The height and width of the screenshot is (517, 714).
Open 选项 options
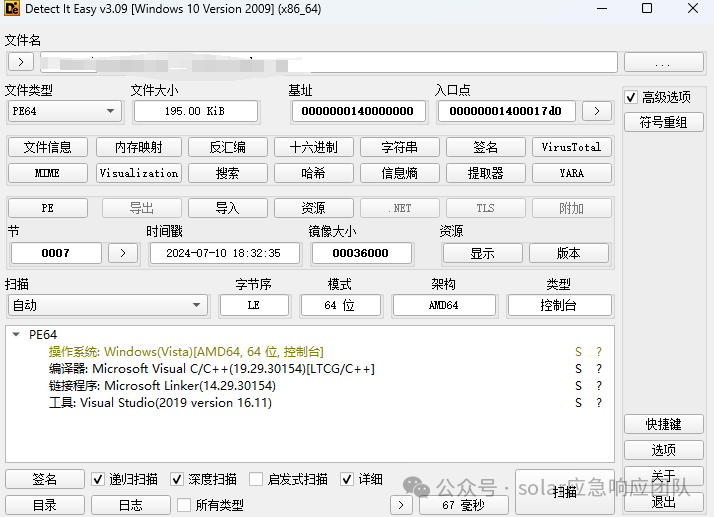(x=663, y=450)
